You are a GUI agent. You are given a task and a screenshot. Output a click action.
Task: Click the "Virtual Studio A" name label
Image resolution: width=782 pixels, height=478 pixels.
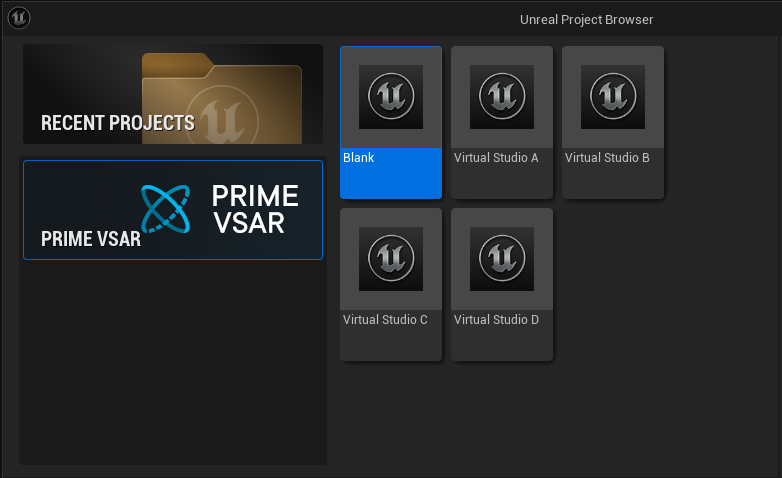[496, 158]
